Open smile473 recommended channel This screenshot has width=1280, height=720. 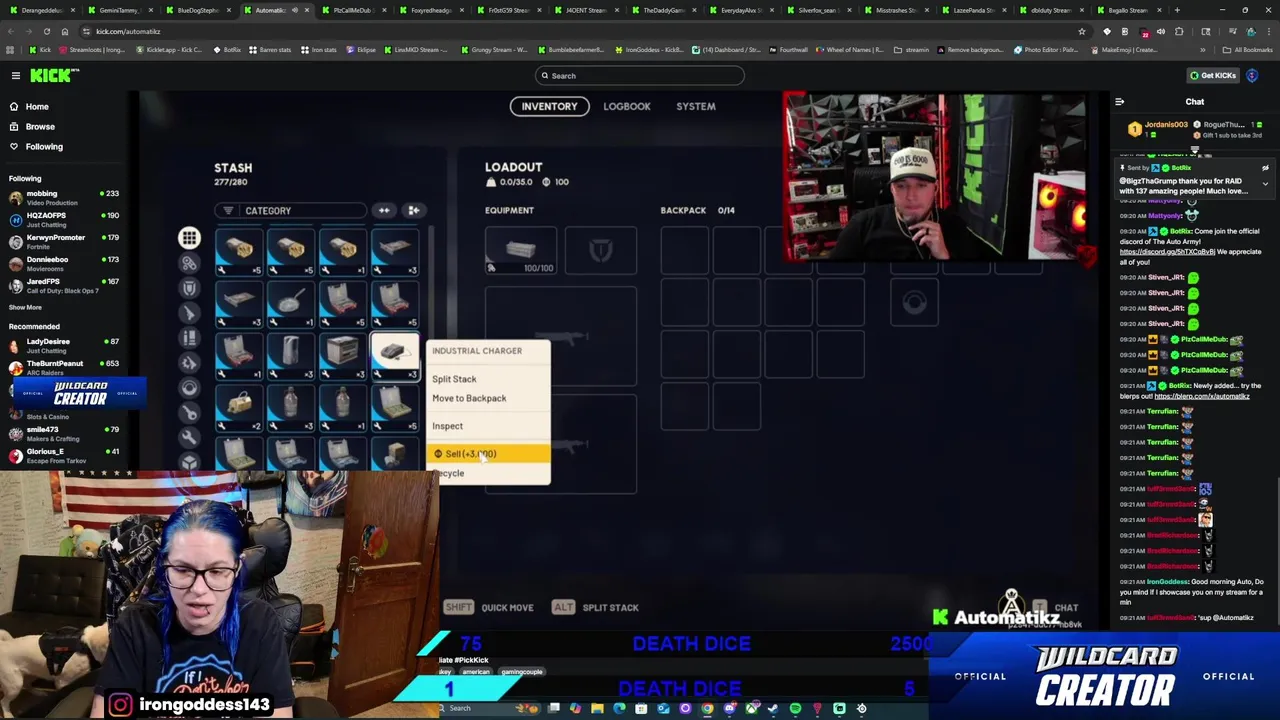point(62,433)
